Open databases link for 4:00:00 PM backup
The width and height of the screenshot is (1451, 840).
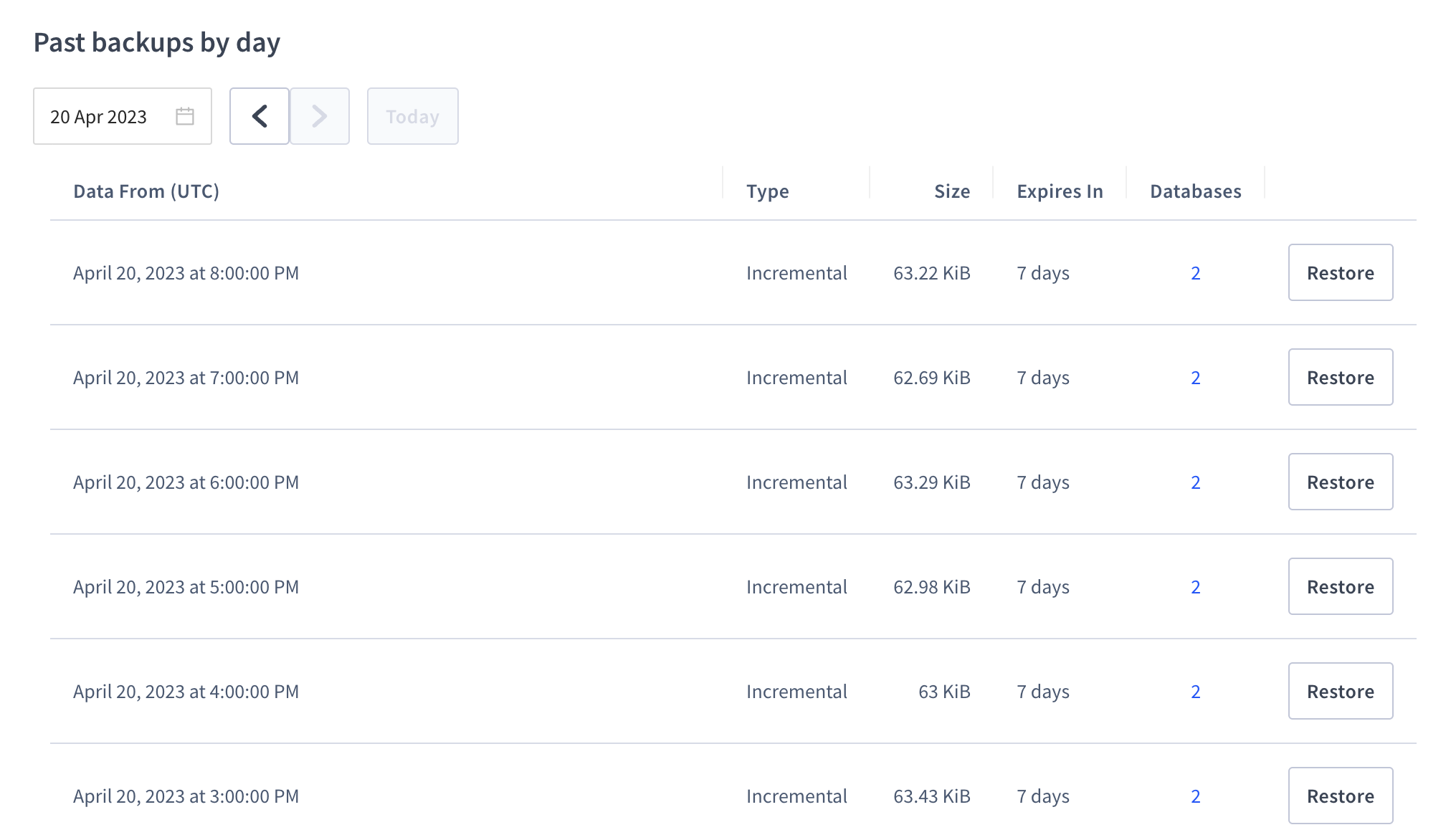[1196, 692]
